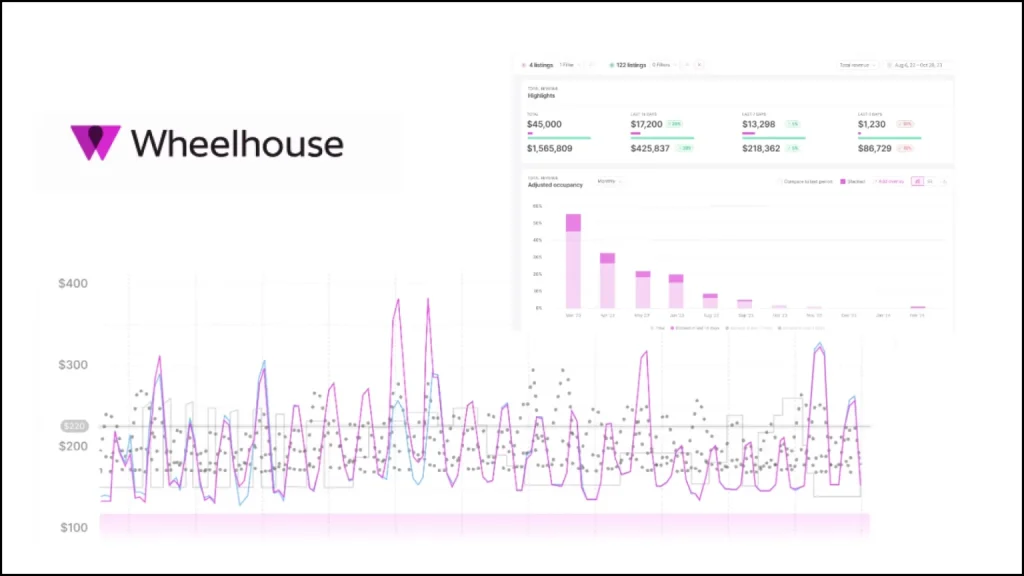Expand the Total revenue dropdown

click(858, 65)
